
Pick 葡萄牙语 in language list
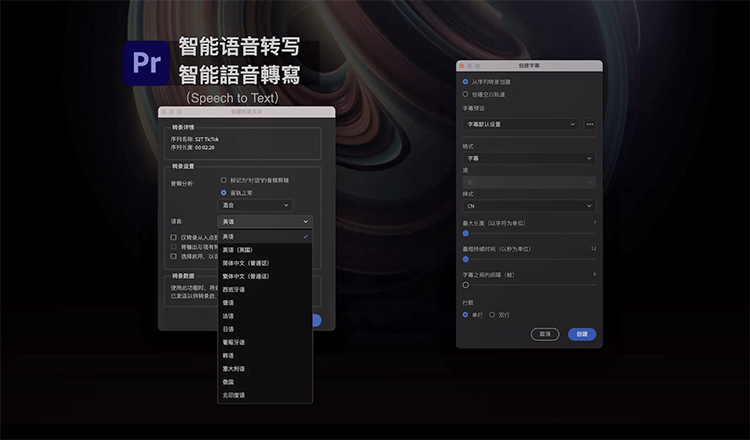coord(265,342)
